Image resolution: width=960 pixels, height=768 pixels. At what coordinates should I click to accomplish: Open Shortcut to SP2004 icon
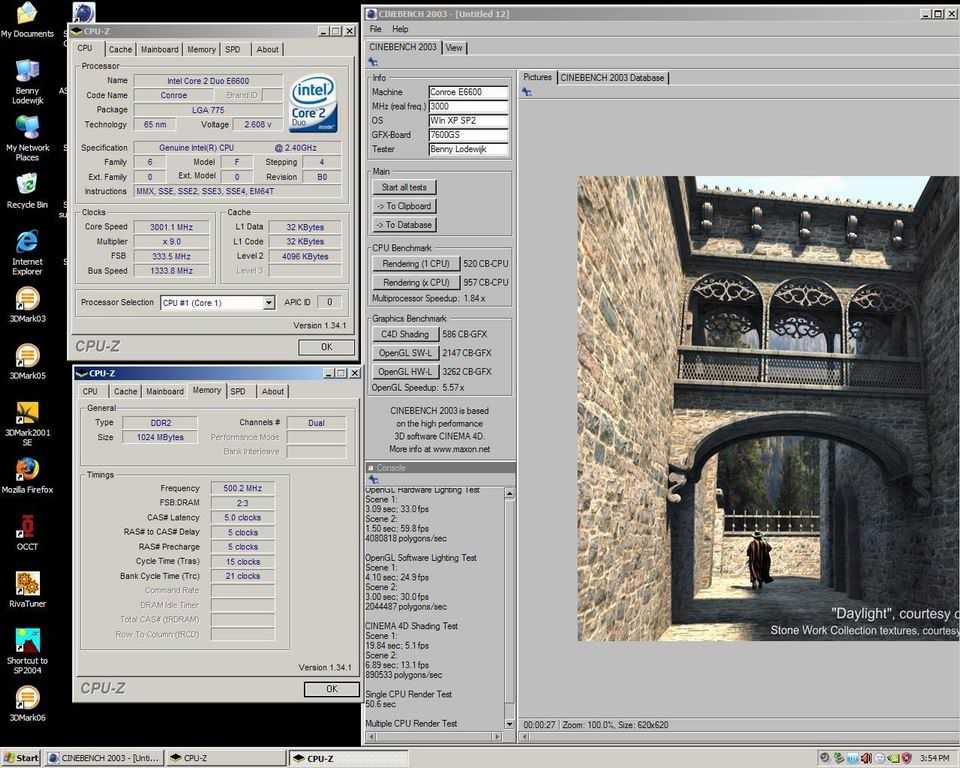tap(27, 651)
